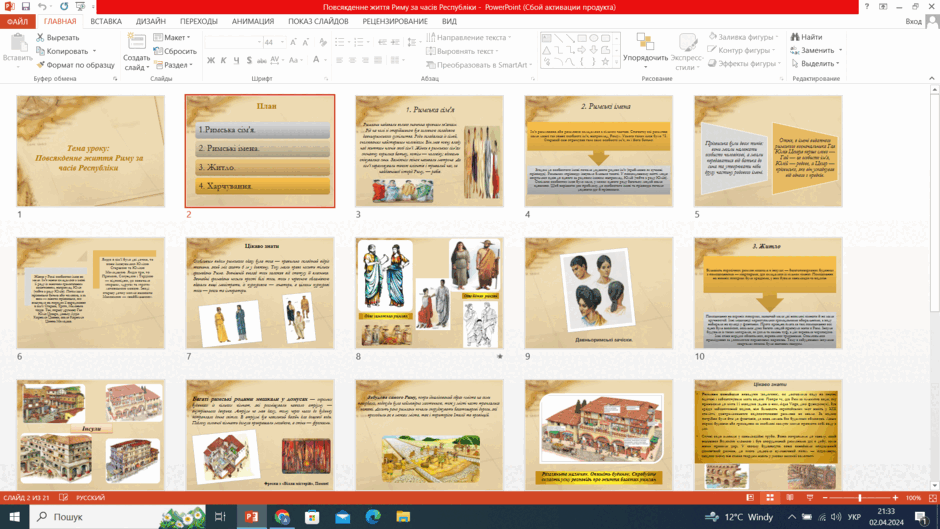Click Заменить replace button

[816, 50]
